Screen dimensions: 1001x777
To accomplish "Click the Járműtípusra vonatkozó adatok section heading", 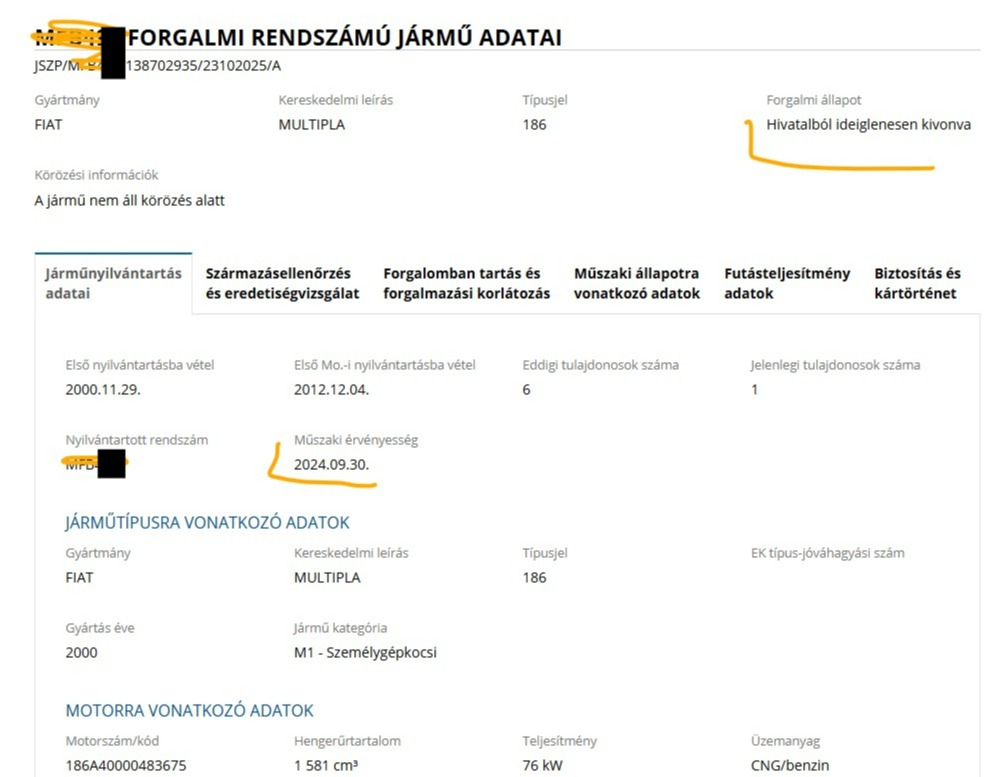I will click(x=207, y=523).
